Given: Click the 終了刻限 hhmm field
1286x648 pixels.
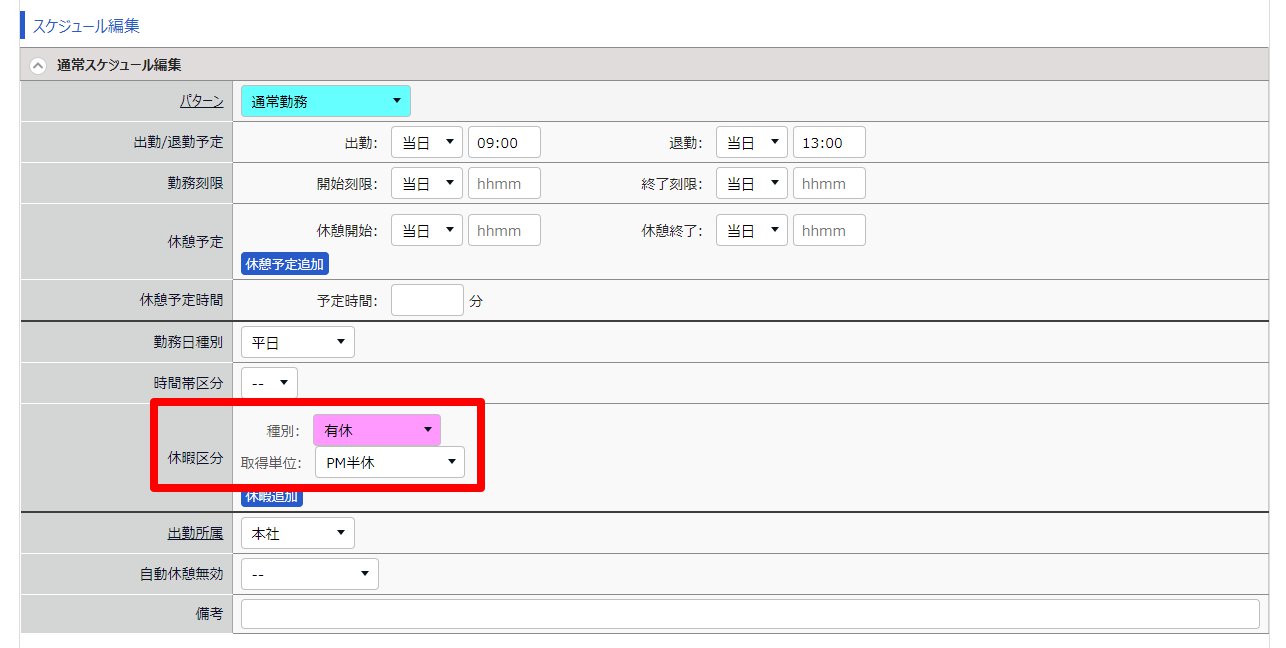Looking at the screenshot, I should point(829,184).
